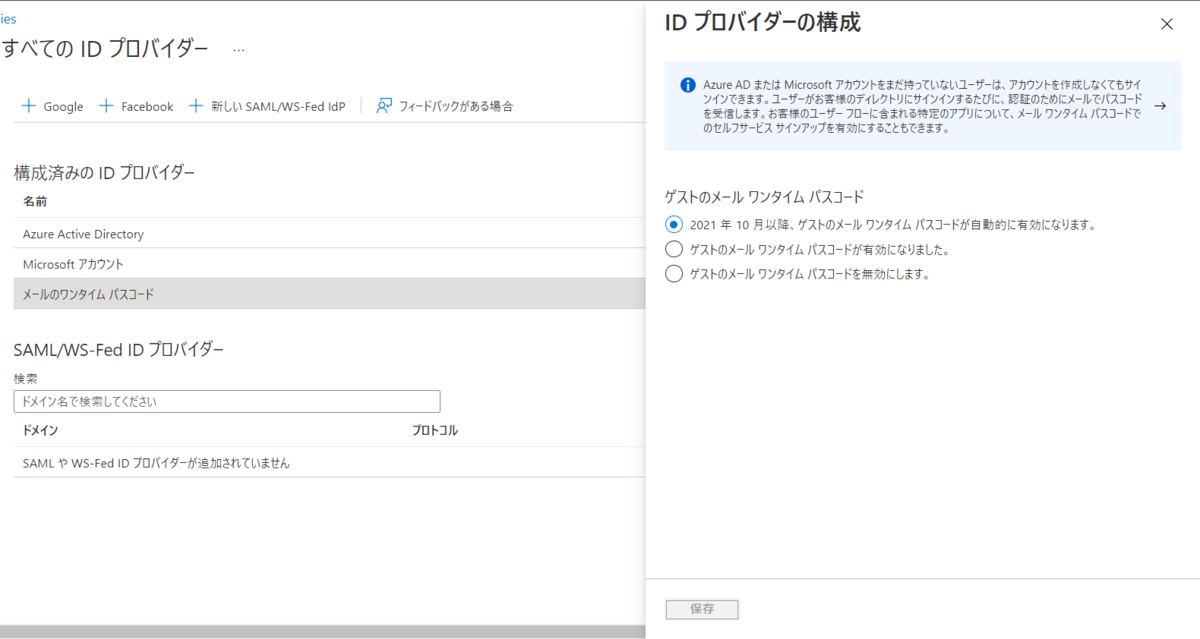Select the Microsoft アカウント row
Image resolution: width=1200 pixels, height=639 pixels.
329,263
